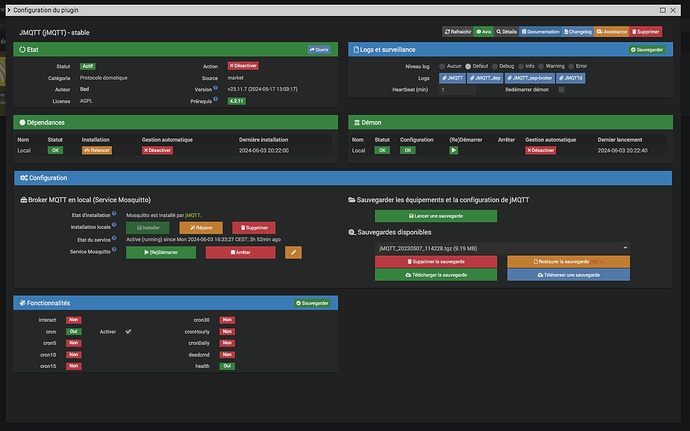Click the red Arrêter Mosquitto button

[240, 252]
